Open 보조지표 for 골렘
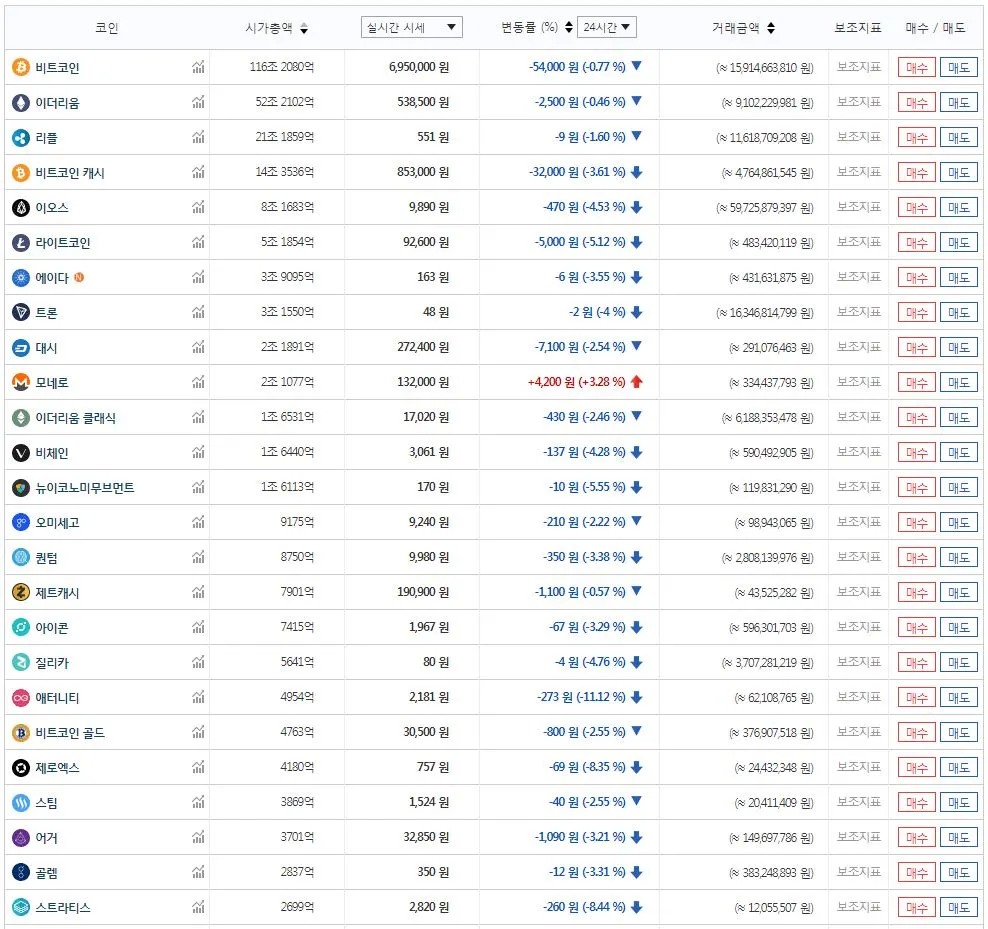 click(x=858, y=872)
